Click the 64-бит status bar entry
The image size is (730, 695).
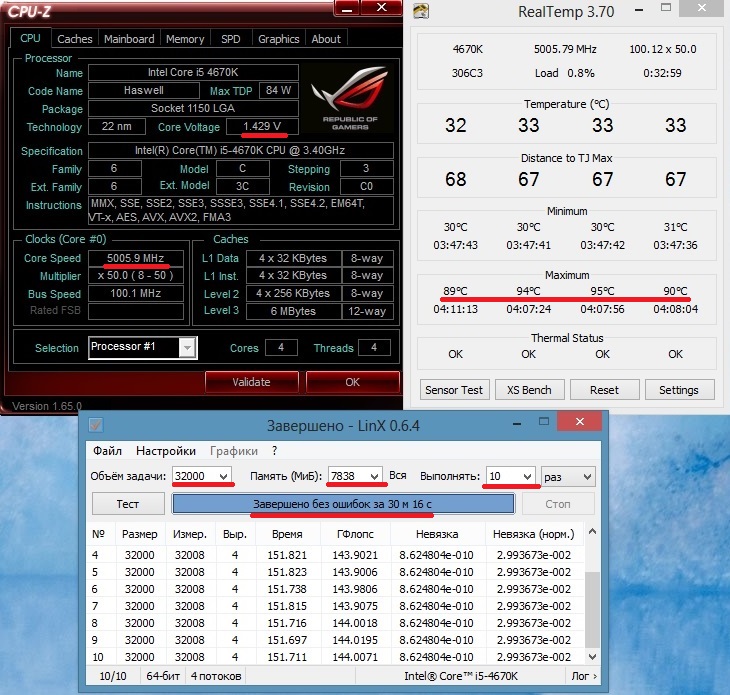(x=163, y=676)
